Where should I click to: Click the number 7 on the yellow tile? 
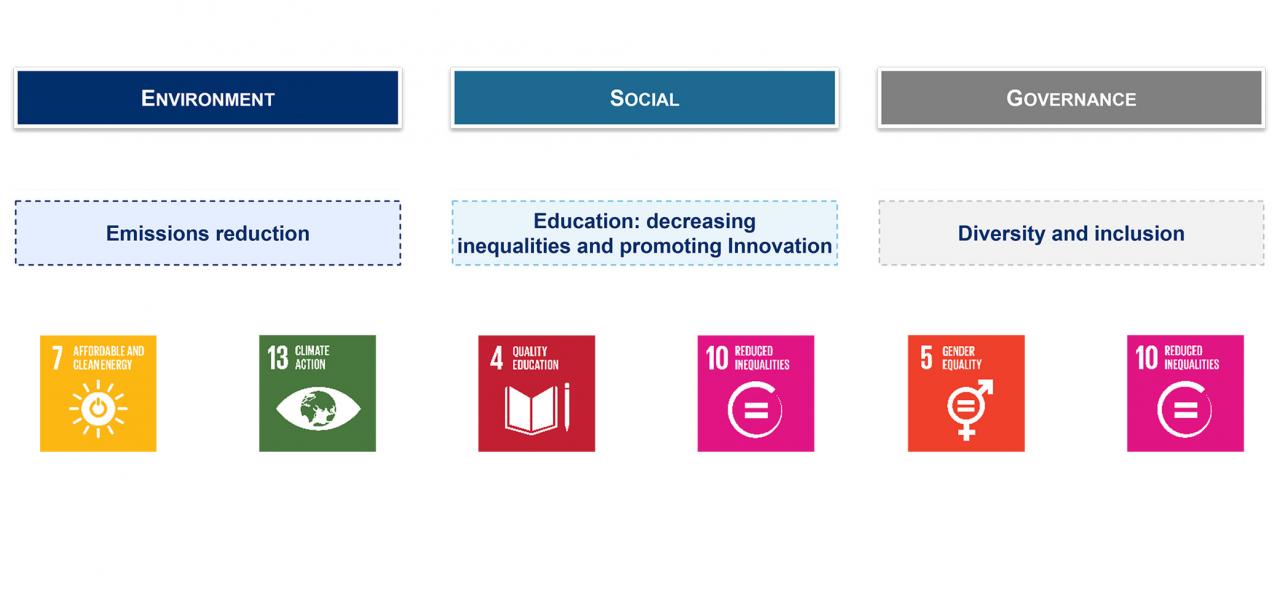[57, 358]
